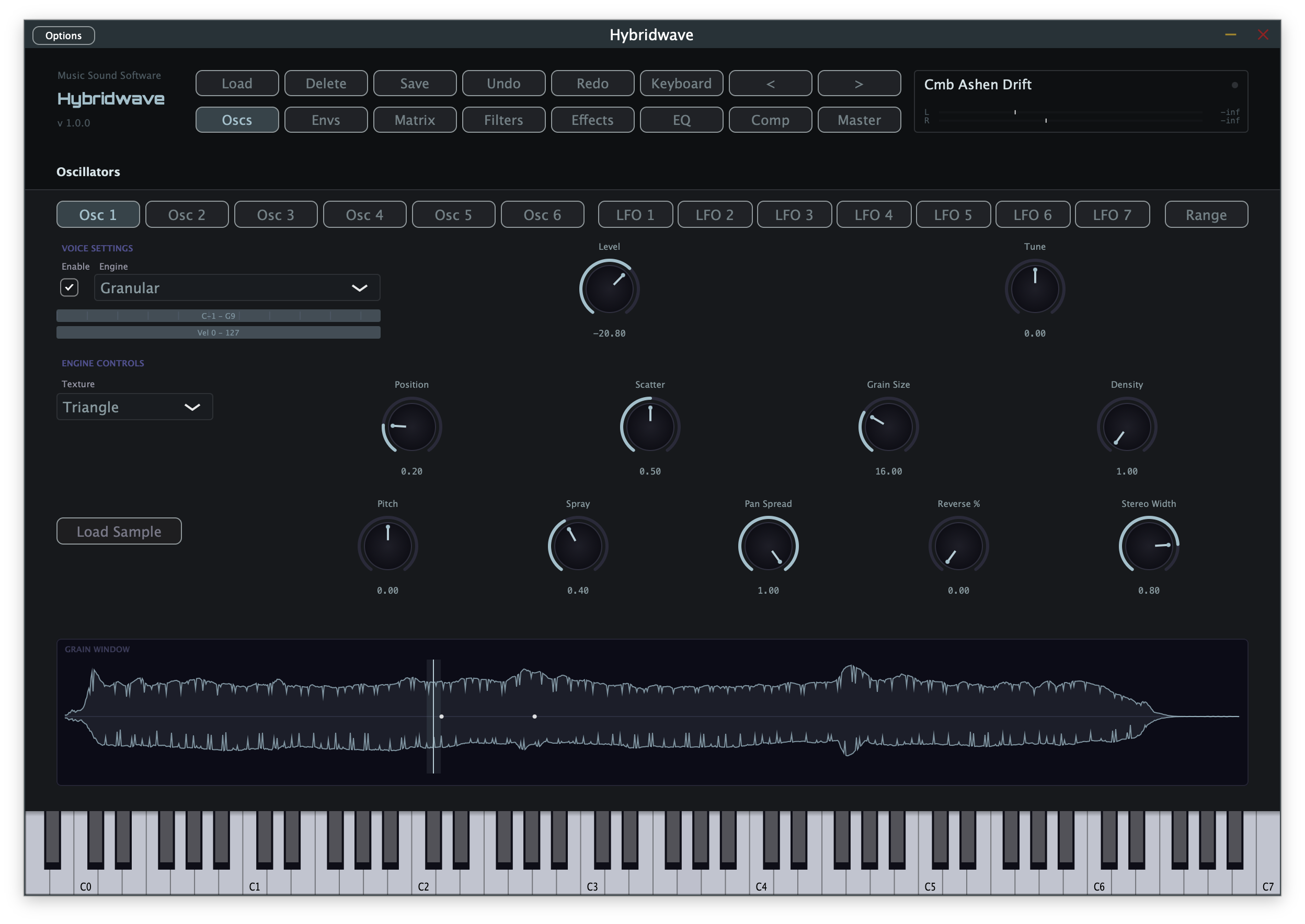This screenshot has width=1305, height=924.
Task: Click the 0.80 Stereo Width value
Action: [x=1148, y=590]
